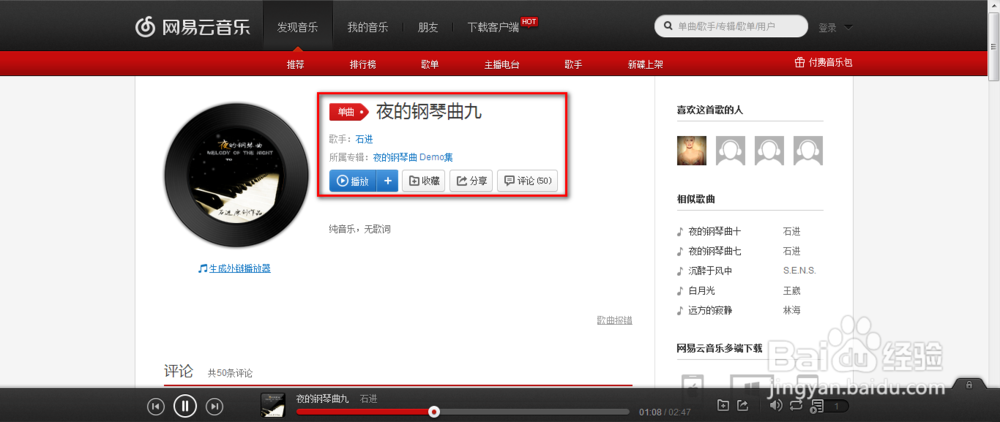Open the 朋友 tab
Screen dimensions: 1000x422
click(427, 27)
